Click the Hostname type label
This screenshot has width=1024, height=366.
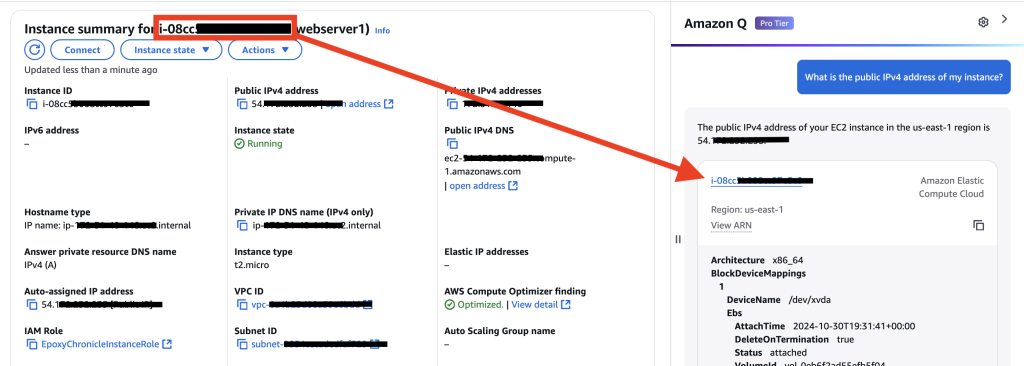coord(57,212)
